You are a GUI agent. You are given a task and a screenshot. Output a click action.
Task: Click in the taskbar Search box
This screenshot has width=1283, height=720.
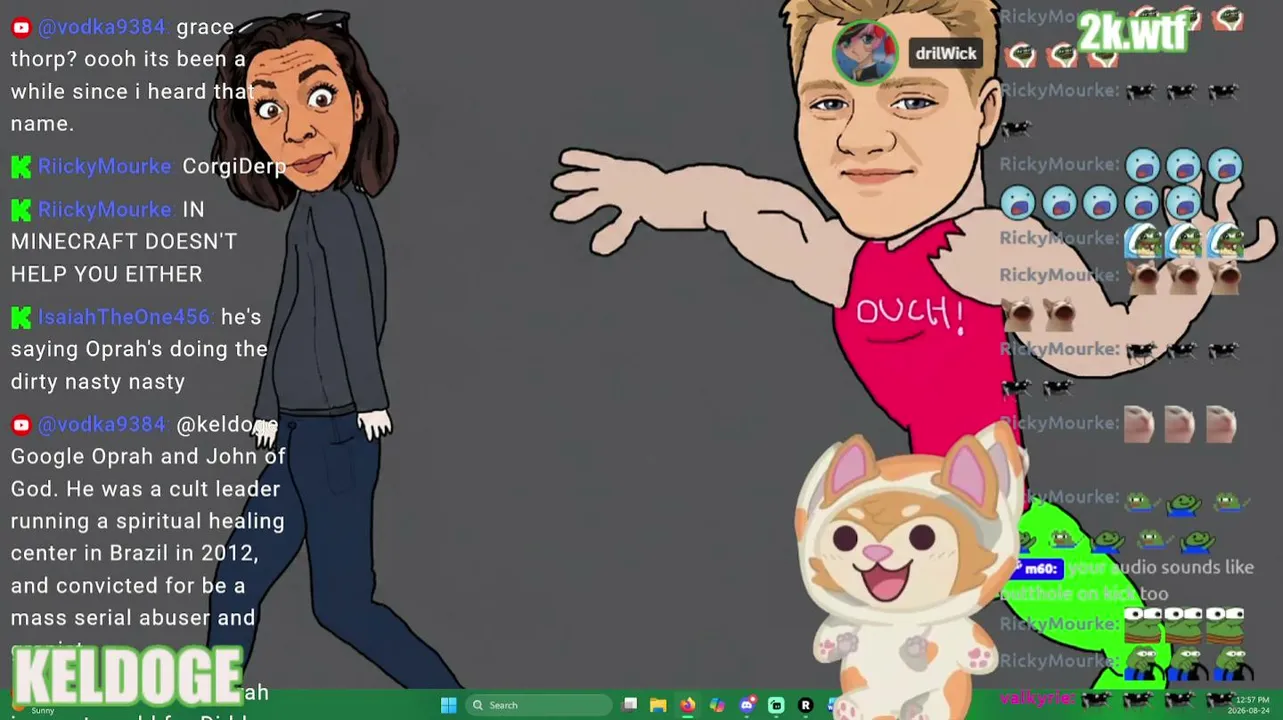click(541, 705)
